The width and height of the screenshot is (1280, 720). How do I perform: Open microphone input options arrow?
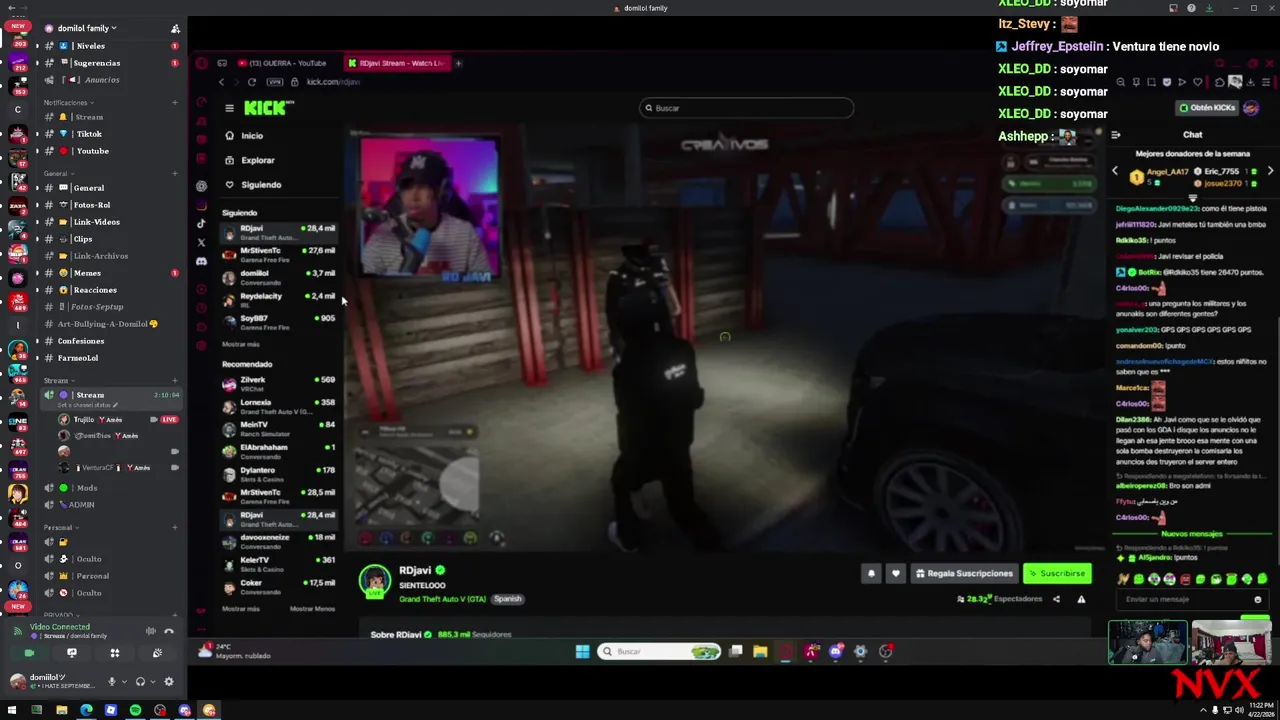click(x=123, y=682)
